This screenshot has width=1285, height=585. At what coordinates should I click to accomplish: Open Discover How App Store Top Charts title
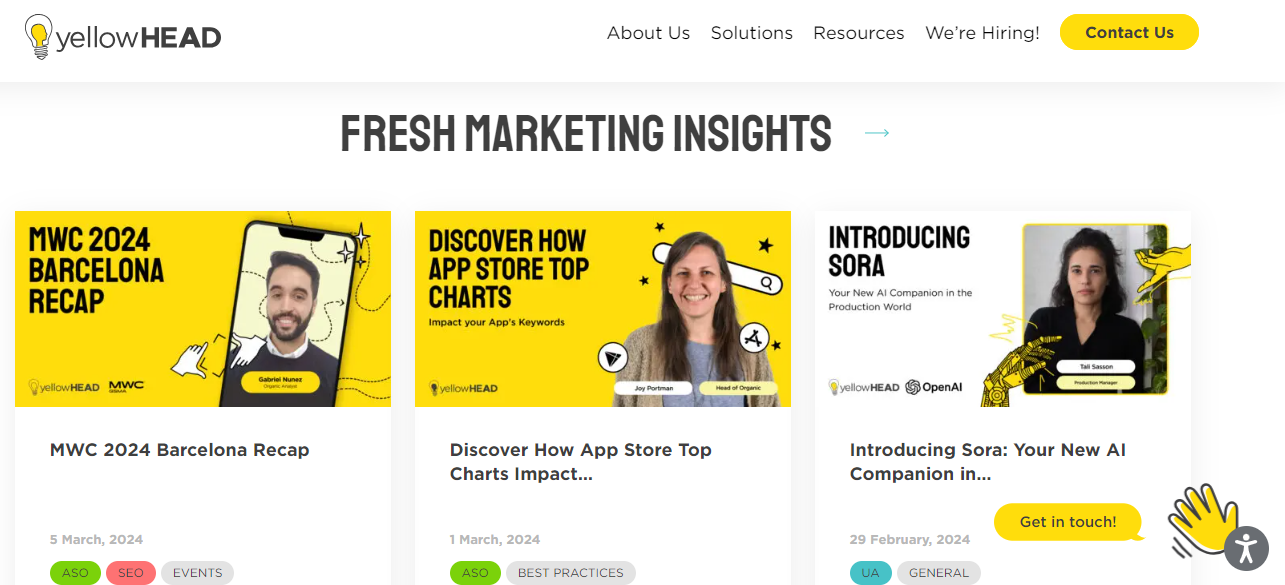coord(581,462)
